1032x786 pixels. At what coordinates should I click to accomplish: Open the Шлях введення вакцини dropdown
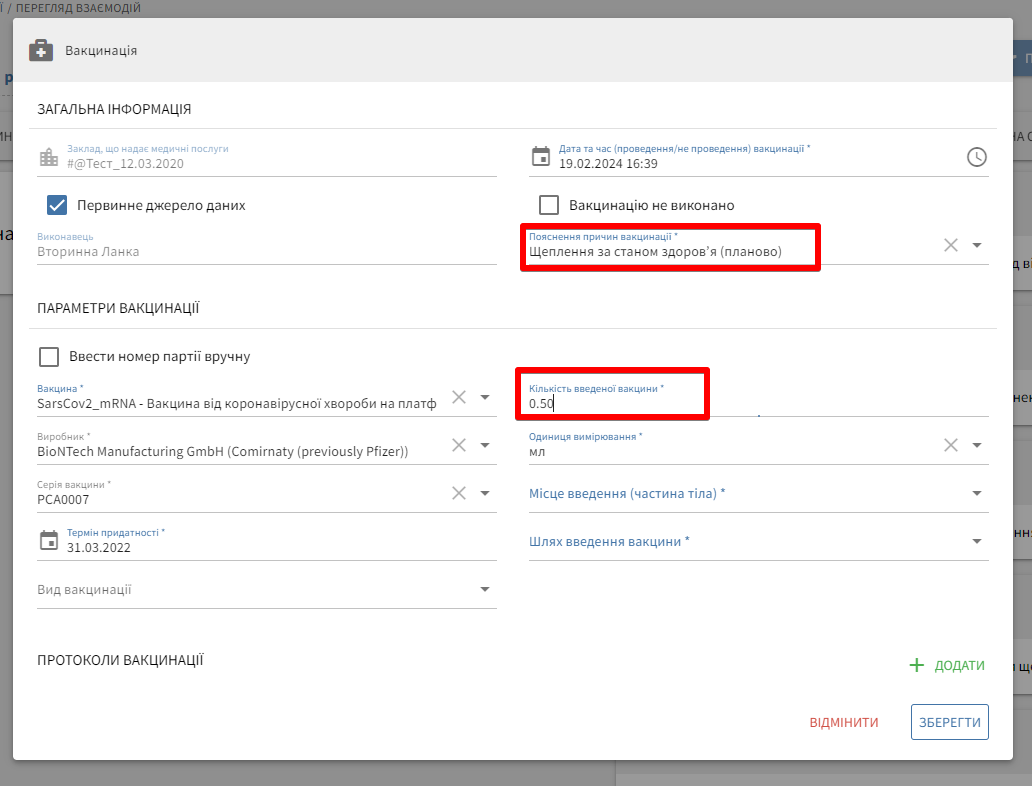point(976,541)
